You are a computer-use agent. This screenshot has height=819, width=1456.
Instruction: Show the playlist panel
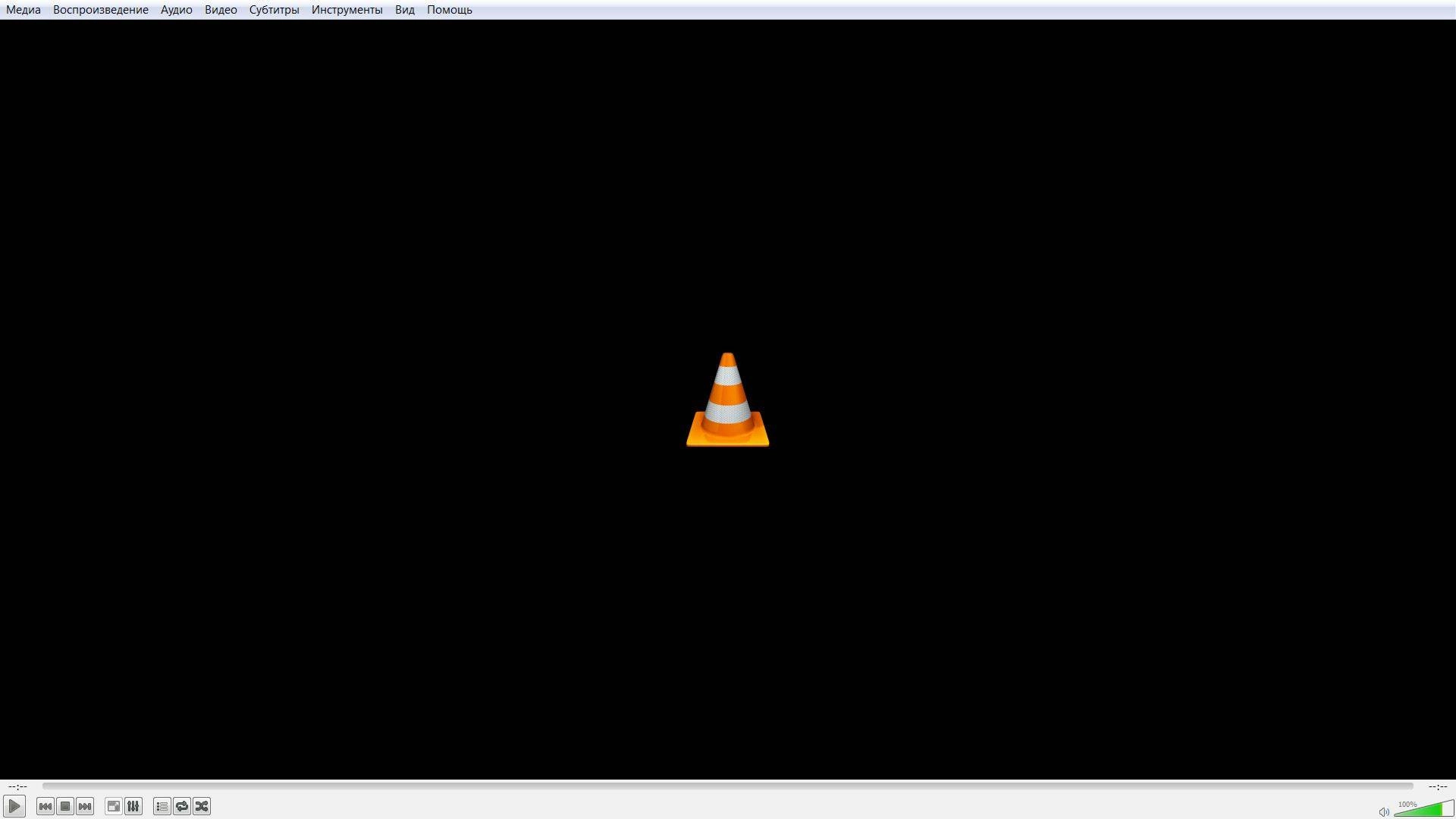162,806
